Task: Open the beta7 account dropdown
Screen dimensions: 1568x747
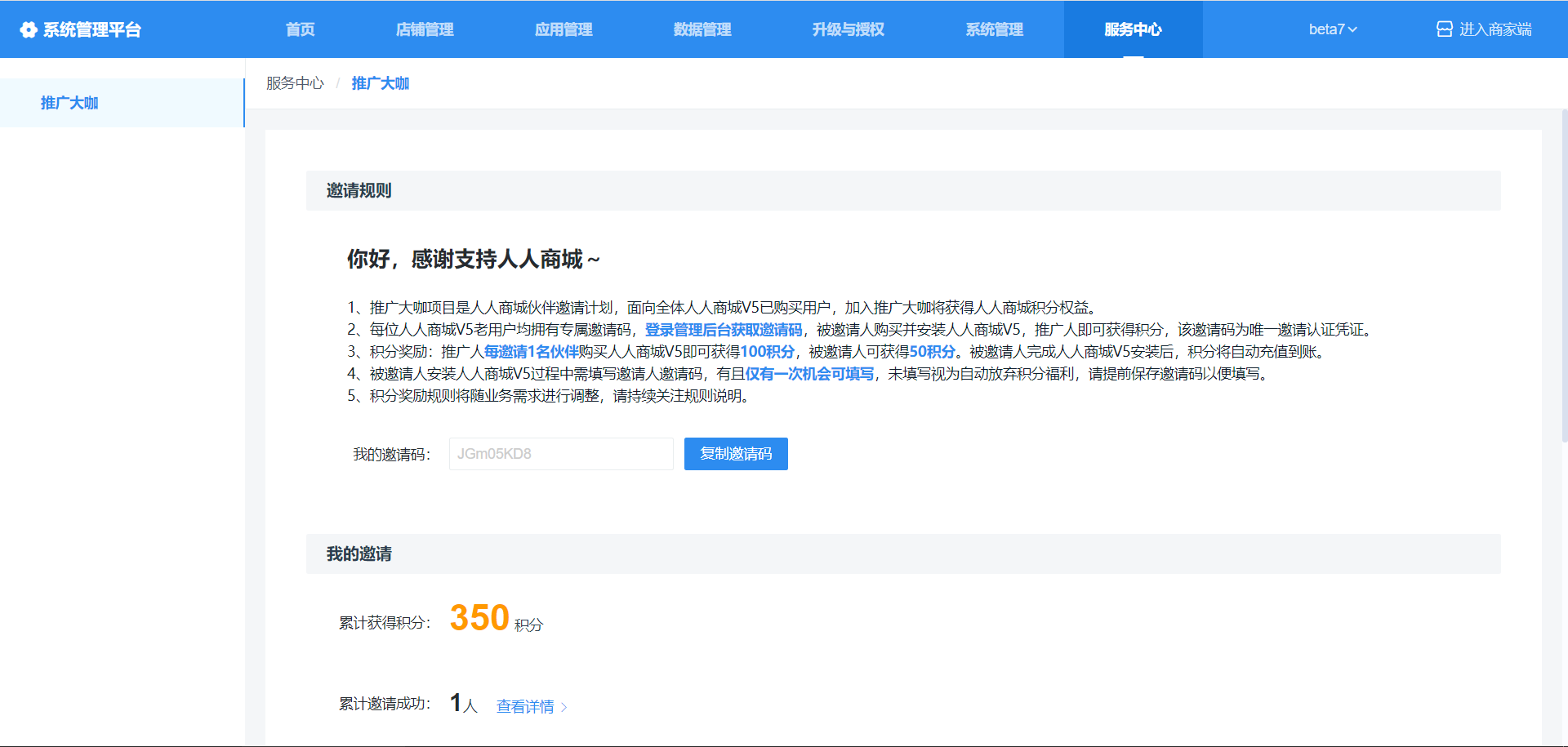Action: 1333,29
